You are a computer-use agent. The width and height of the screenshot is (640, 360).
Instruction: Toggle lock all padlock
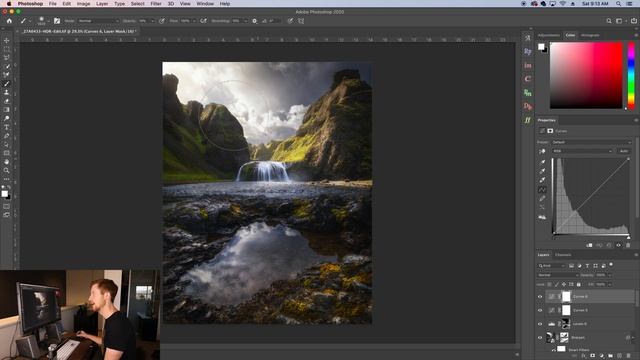point(578,284)
